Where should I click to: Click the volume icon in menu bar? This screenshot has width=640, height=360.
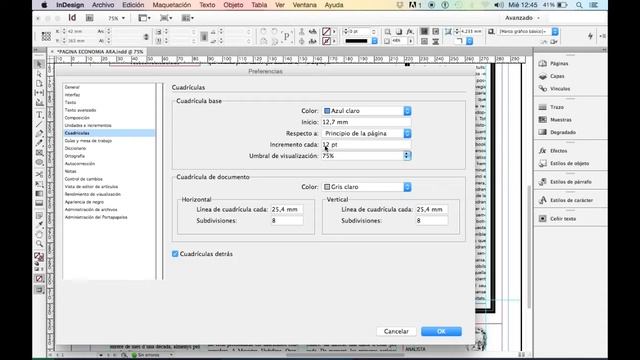click(x=499, y=5)
